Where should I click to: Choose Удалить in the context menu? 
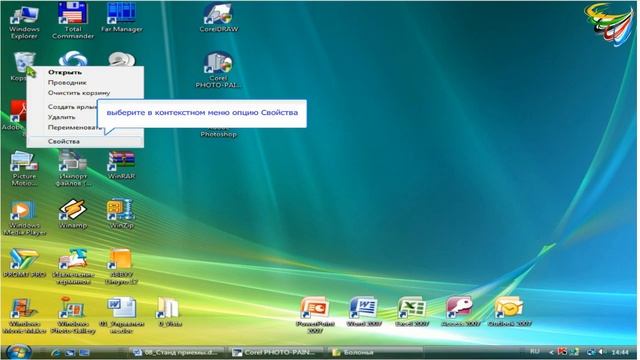62,117
